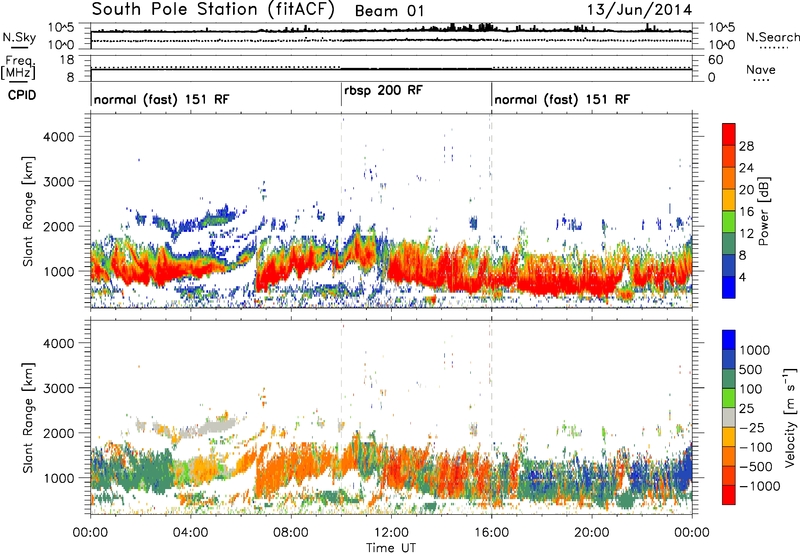
Task: Click the '12' tick on power colorbar
Action: (746, 234)
